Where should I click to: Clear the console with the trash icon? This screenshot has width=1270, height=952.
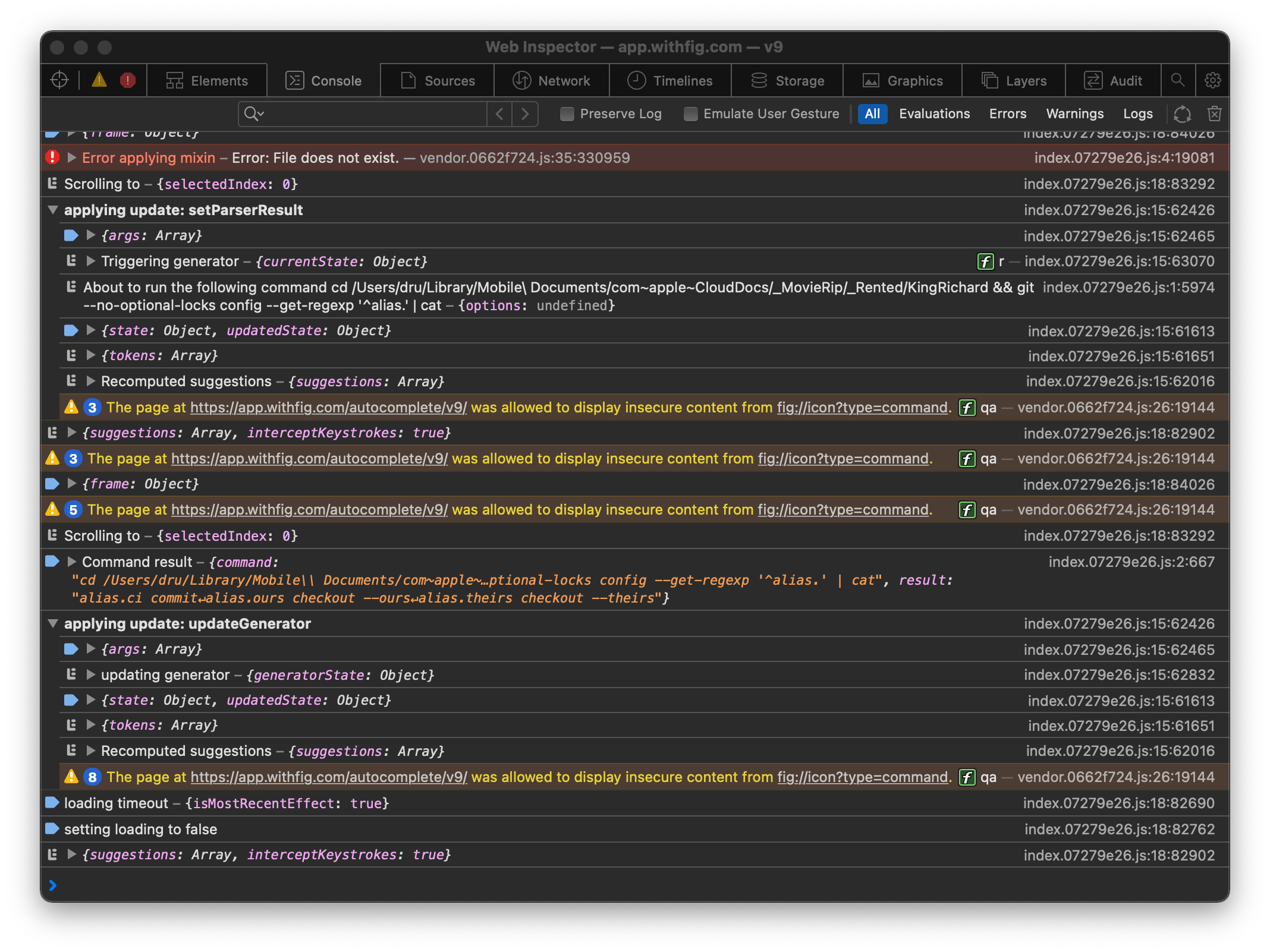click(1215, 114)
